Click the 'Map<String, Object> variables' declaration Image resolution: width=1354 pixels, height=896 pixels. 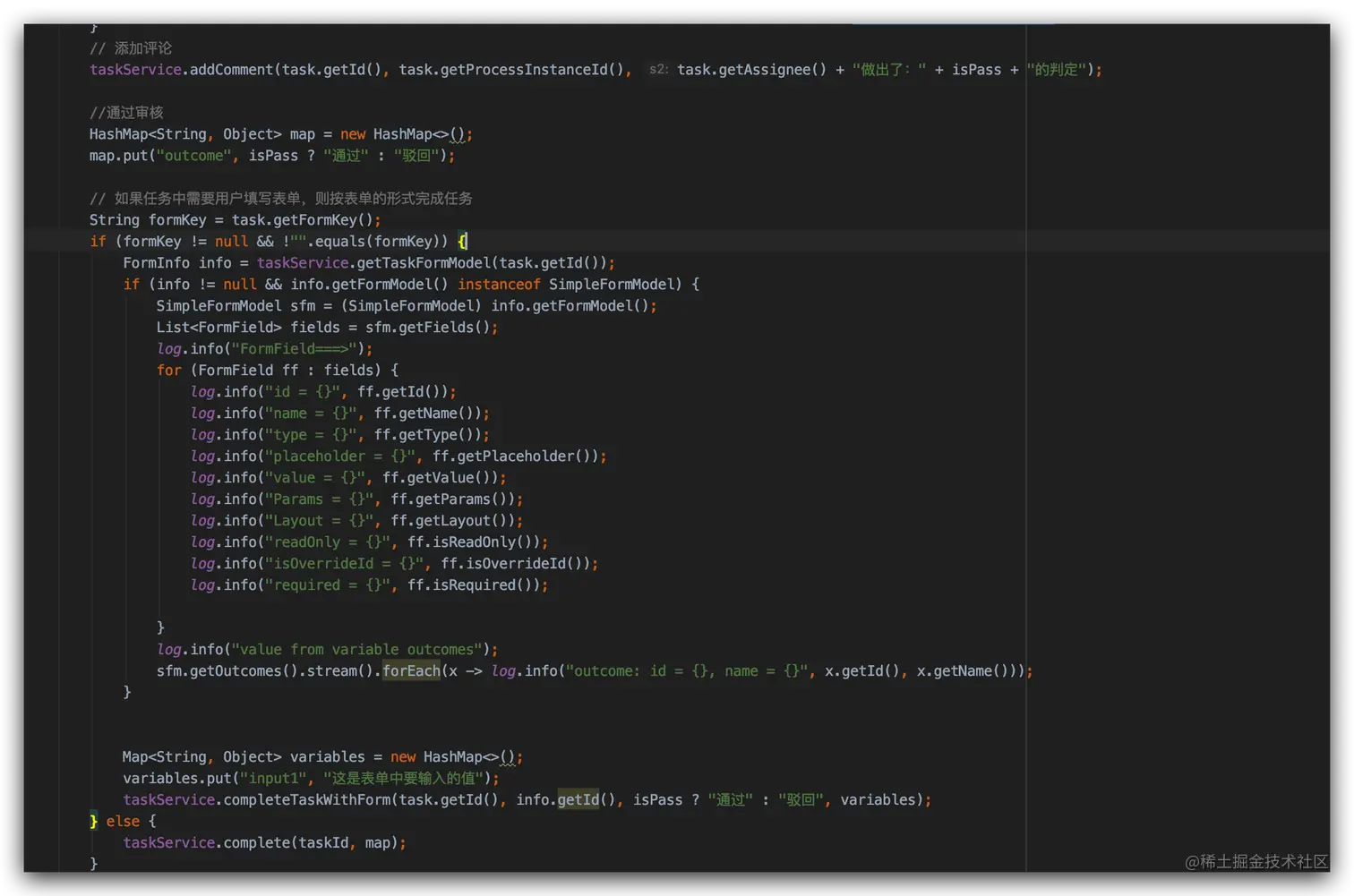coord(322,757)
